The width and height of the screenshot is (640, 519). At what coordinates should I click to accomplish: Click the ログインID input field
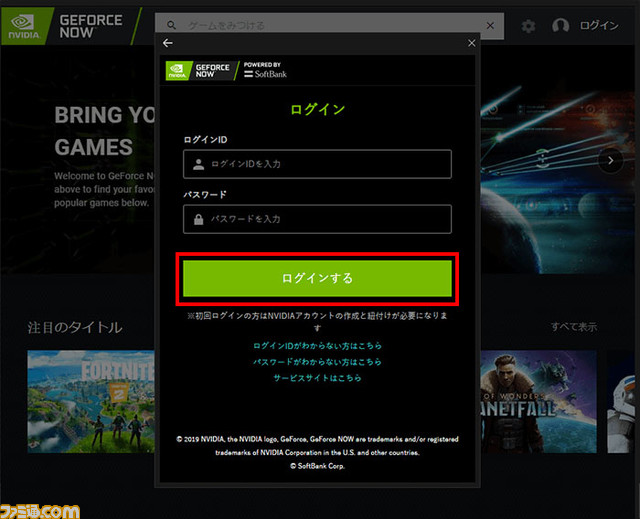317,164
